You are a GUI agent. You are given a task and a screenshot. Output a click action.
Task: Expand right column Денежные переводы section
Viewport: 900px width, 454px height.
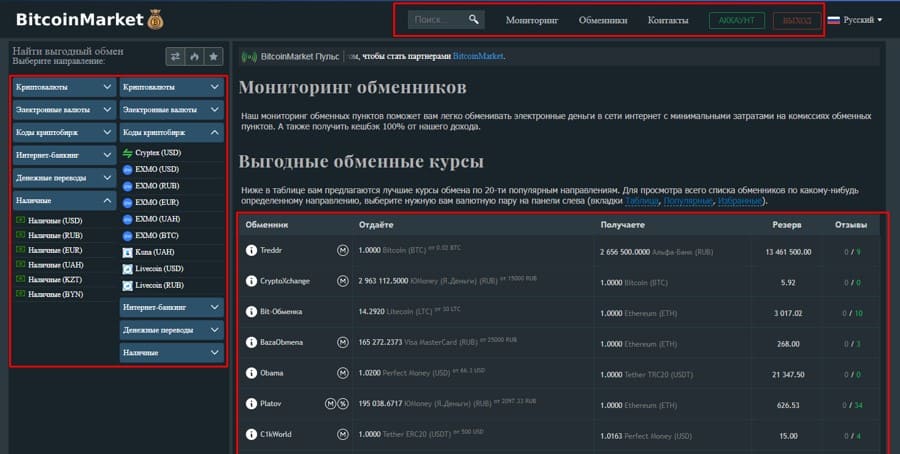[172, 330]
